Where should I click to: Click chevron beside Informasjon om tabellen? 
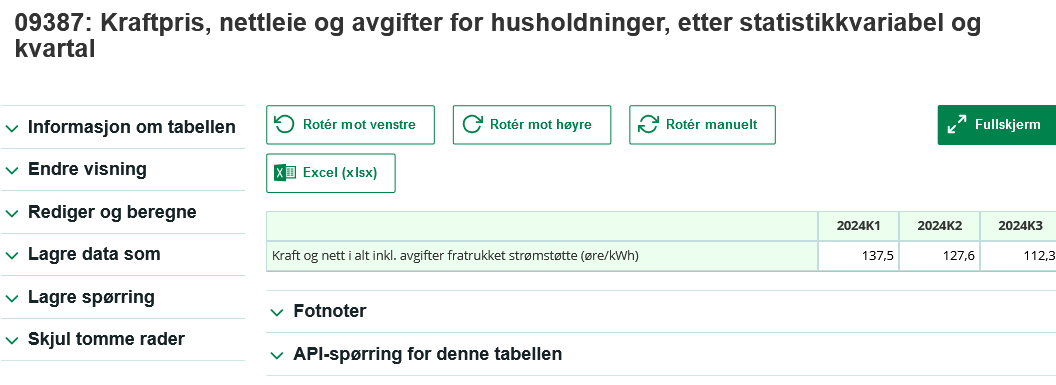(11, 128)
